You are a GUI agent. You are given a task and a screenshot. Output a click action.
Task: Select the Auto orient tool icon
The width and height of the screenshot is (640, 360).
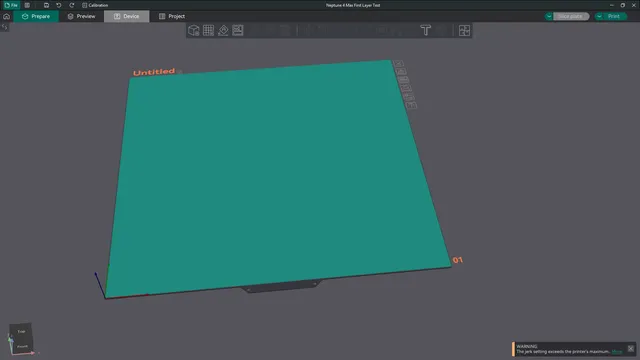223,30
